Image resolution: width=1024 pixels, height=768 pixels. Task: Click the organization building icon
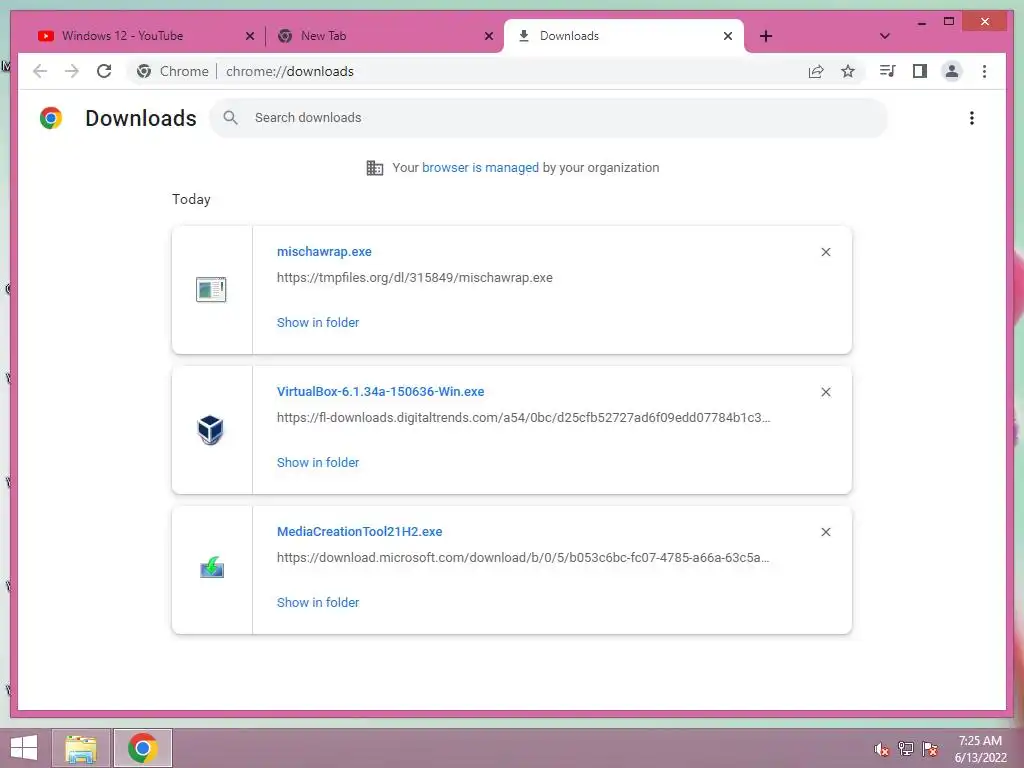374,168
